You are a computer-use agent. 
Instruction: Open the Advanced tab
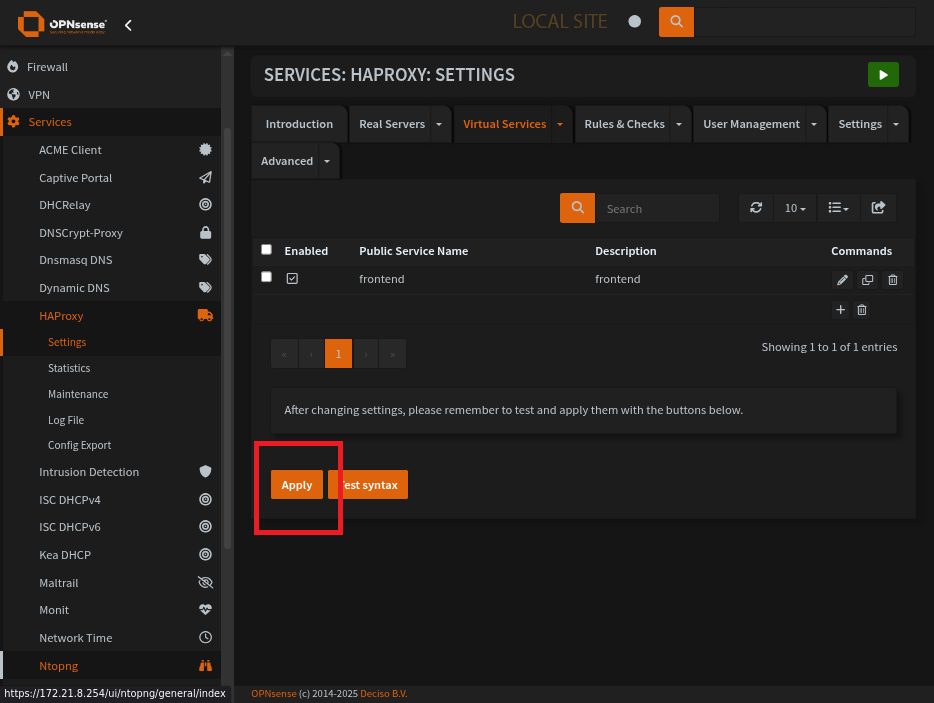(287, 161)
